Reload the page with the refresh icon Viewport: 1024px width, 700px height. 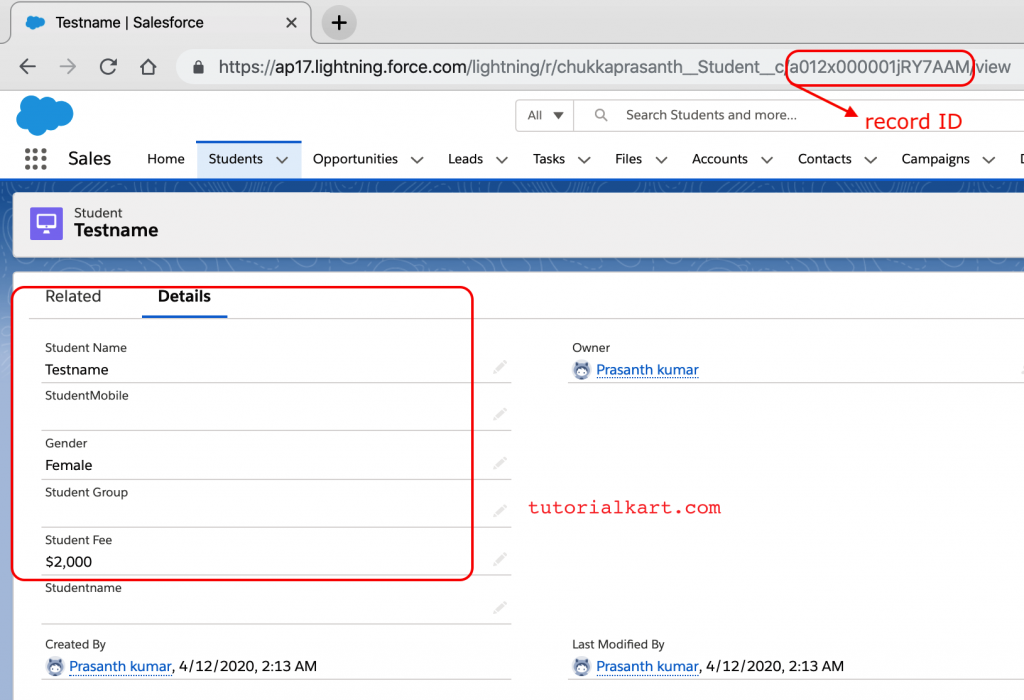click(108, 67)
